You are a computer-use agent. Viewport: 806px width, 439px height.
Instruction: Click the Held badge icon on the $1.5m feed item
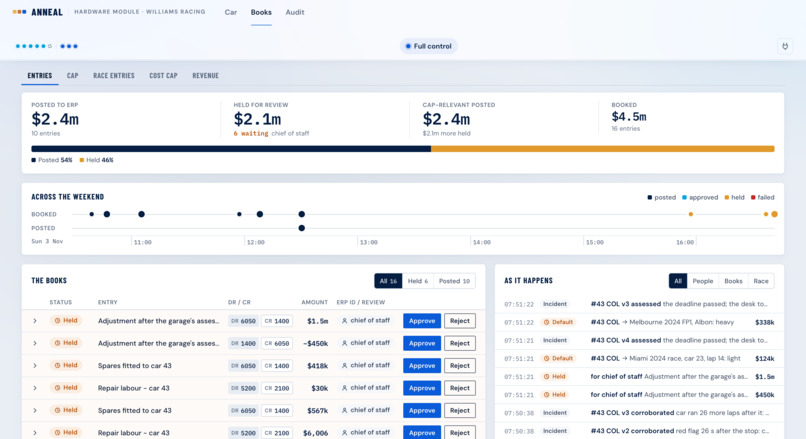(x=546, y=377)
